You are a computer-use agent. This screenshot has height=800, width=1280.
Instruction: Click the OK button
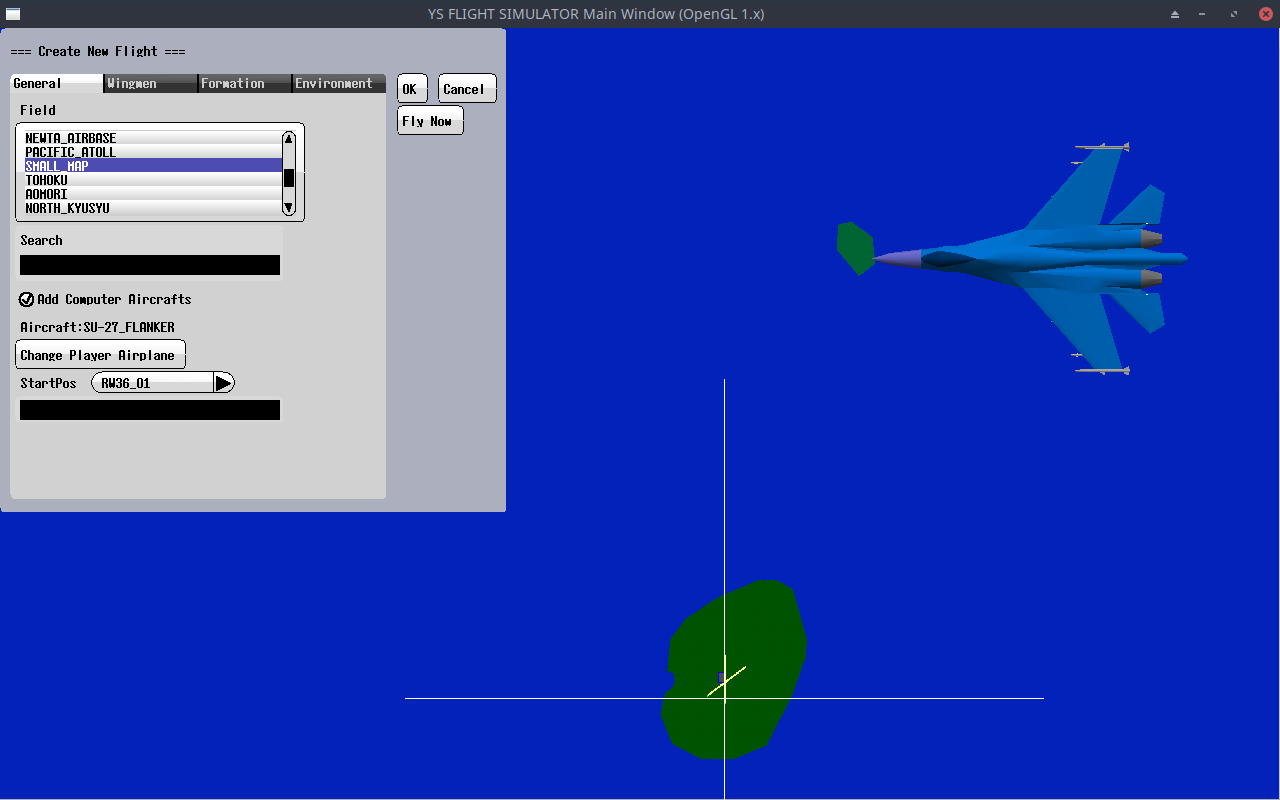coord(412,89)
